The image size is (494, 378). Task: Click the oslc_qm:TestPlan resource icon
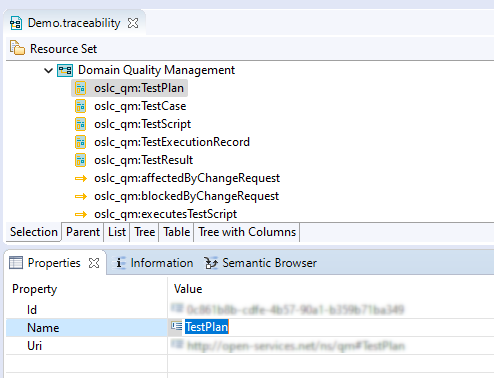click(x=80, y=88)
